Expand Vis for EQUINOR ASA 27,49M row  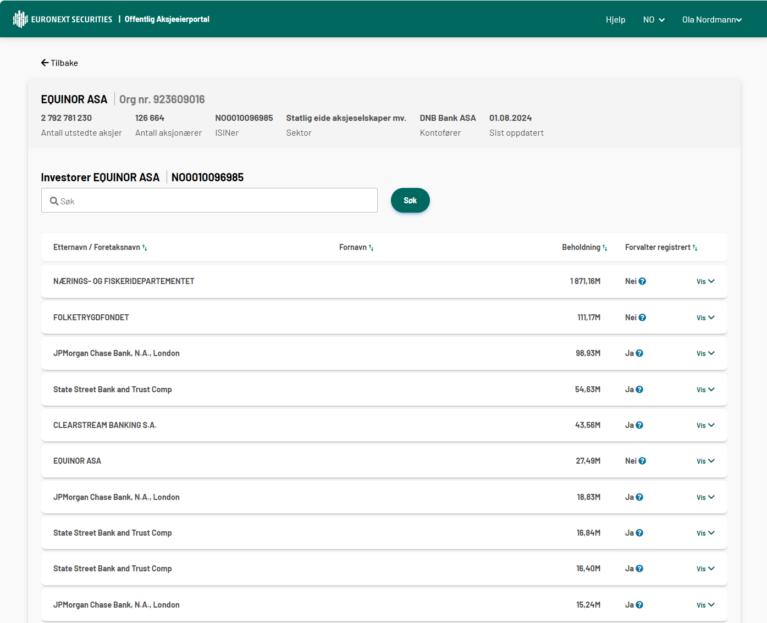pos(705,461)
